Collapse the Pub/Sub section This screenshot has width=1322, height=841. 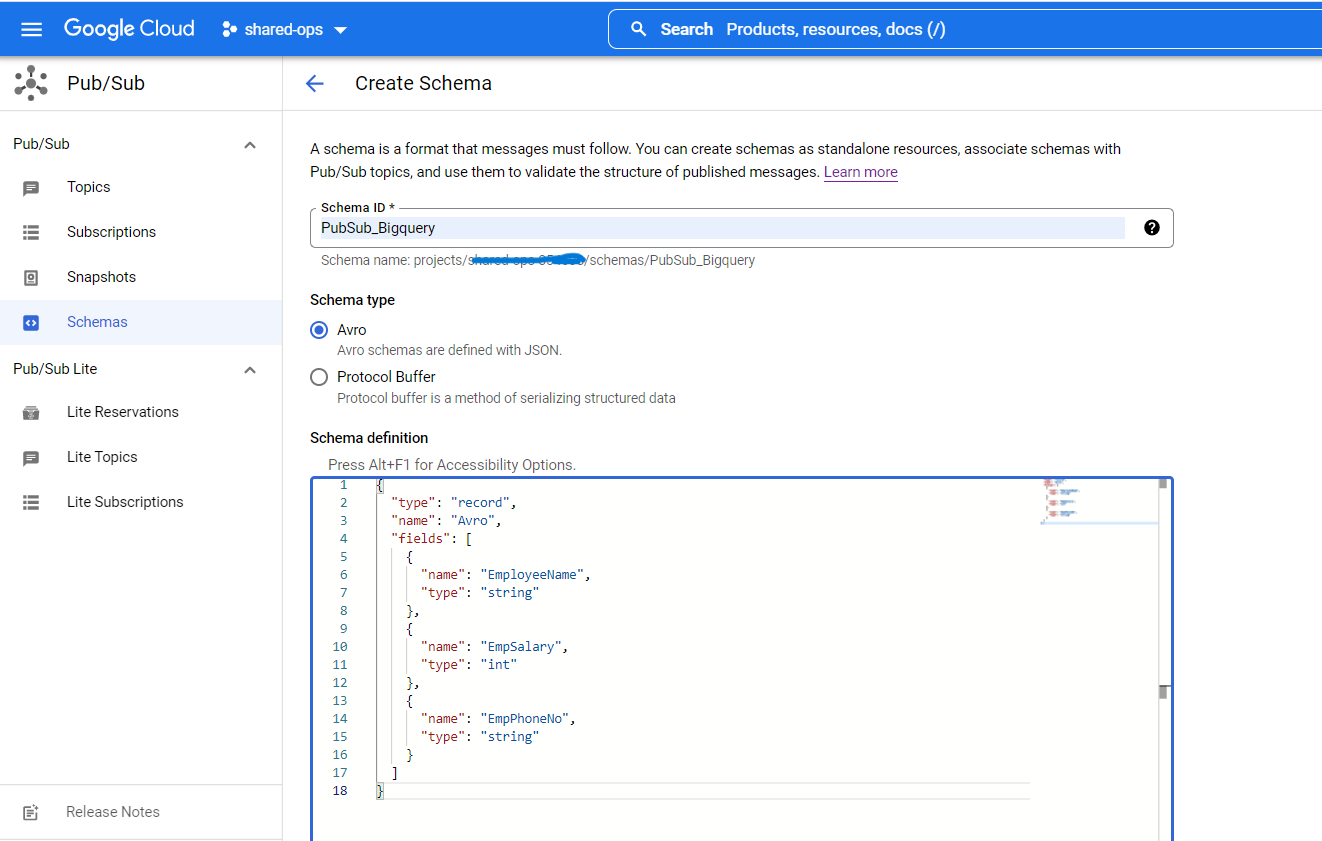click(249, 143)
